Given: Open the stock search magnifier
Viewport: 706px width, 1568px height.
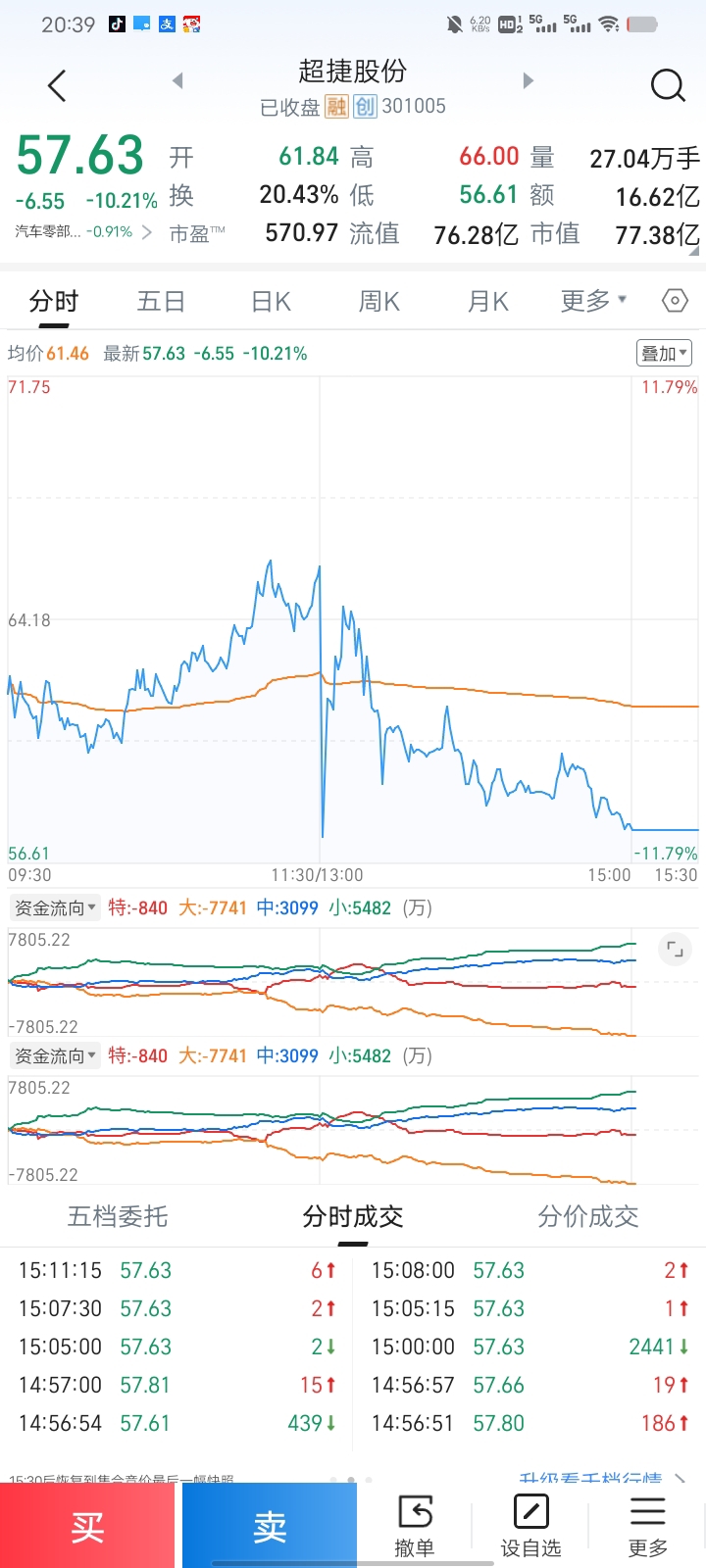Looking at the screenshot, I should pyautogui.click(x=668, y=86).
